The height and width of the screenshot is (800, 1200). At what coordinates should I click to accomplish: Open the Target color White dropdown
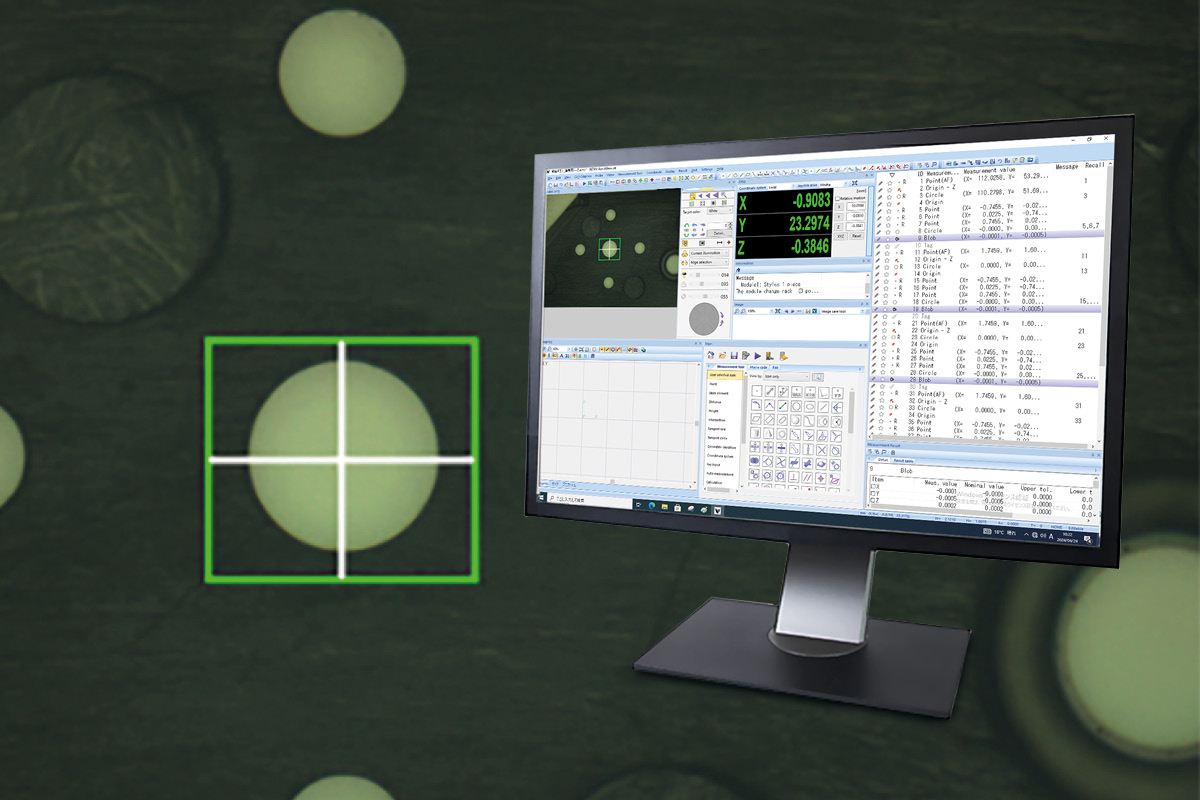pos(718,210)
